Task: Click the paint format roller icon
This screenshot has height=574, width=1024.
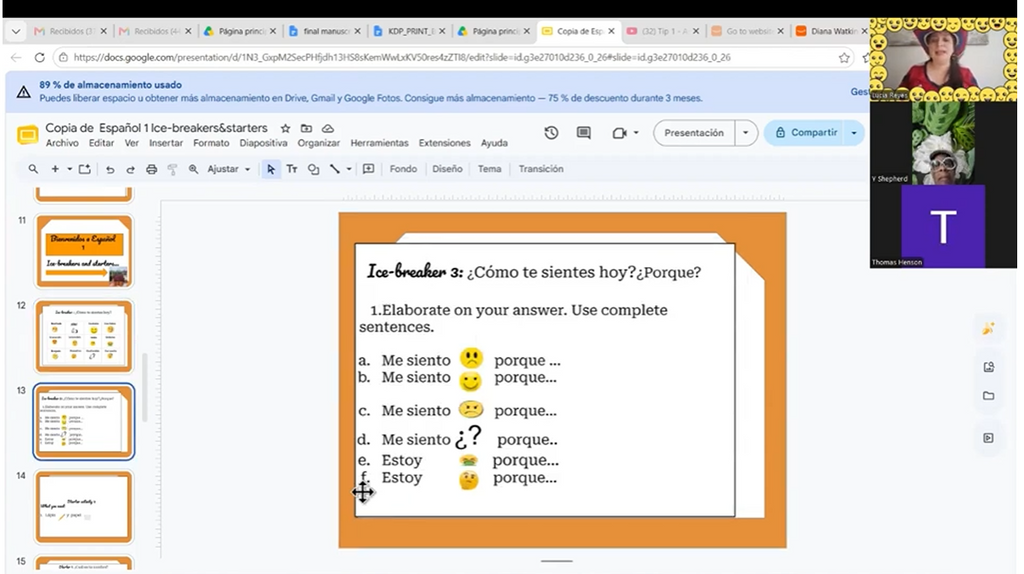Action: pos(172,169)
